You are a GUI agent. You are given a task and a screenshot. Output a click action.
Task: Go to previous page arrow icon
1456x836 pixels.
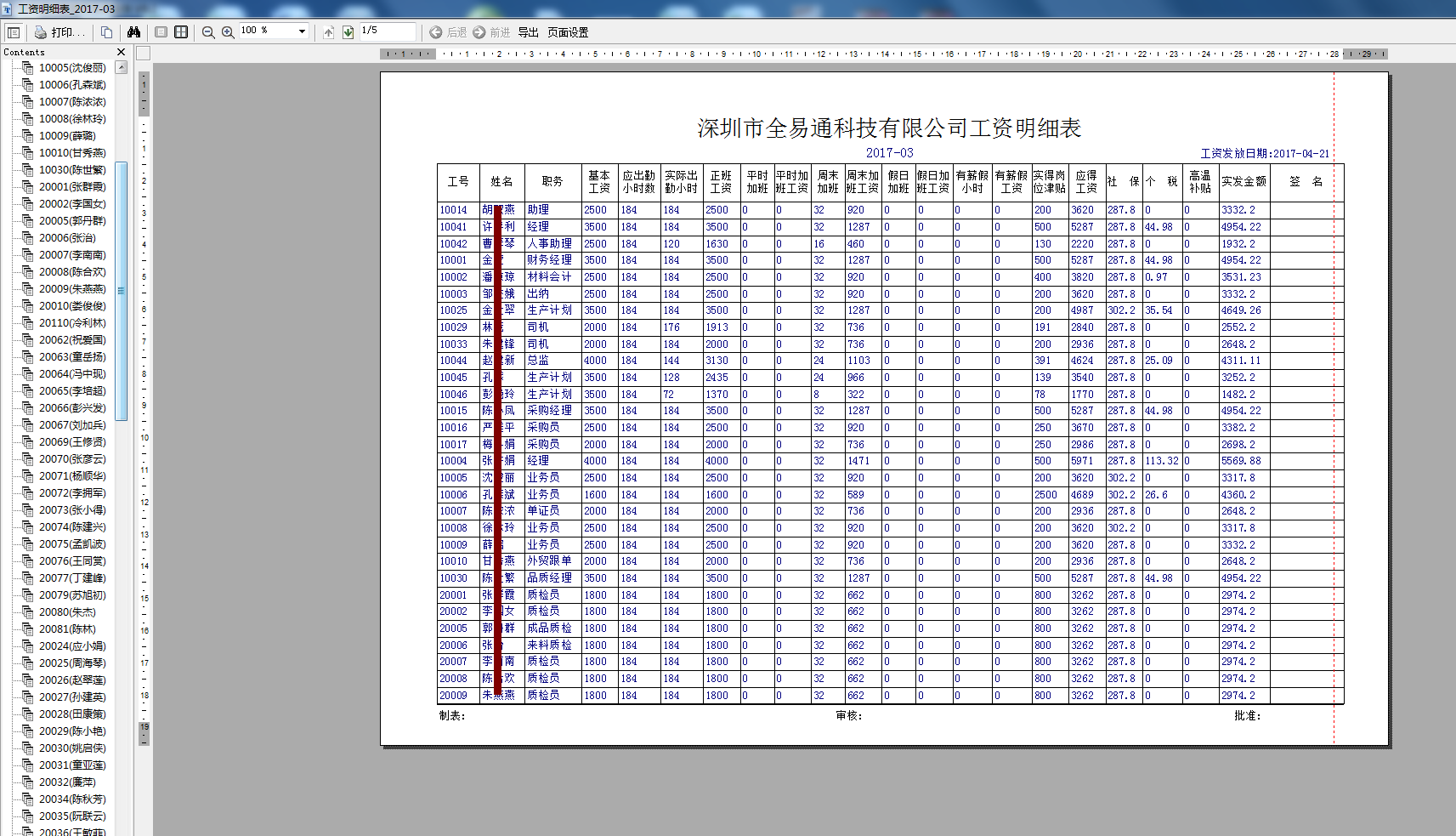click(329, 32)
